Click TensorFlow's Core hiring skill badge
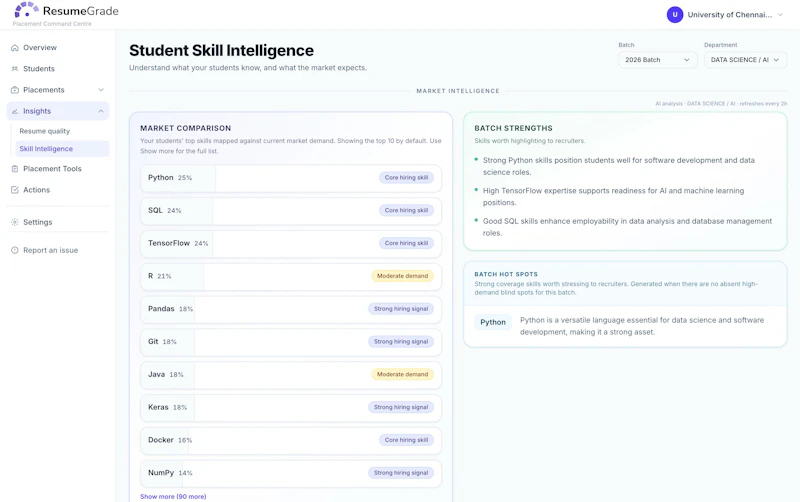The height and width of the screenshot is (502, 800). pos(406,243)
